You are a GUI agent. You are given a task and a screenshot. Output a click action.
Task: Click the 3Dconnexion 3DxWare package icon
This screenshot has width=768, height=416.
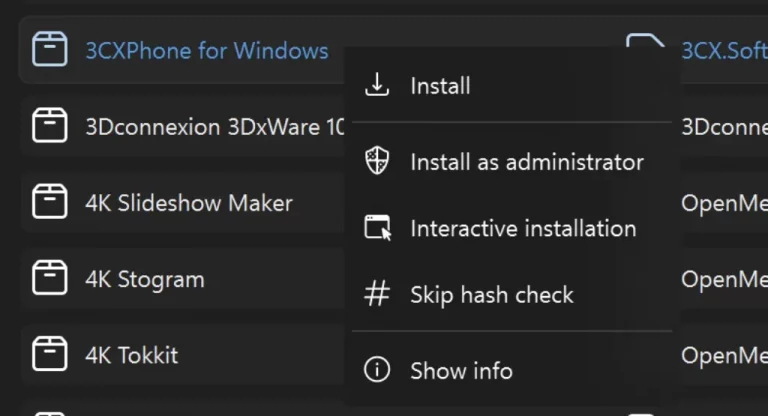(x=49, y=125)
